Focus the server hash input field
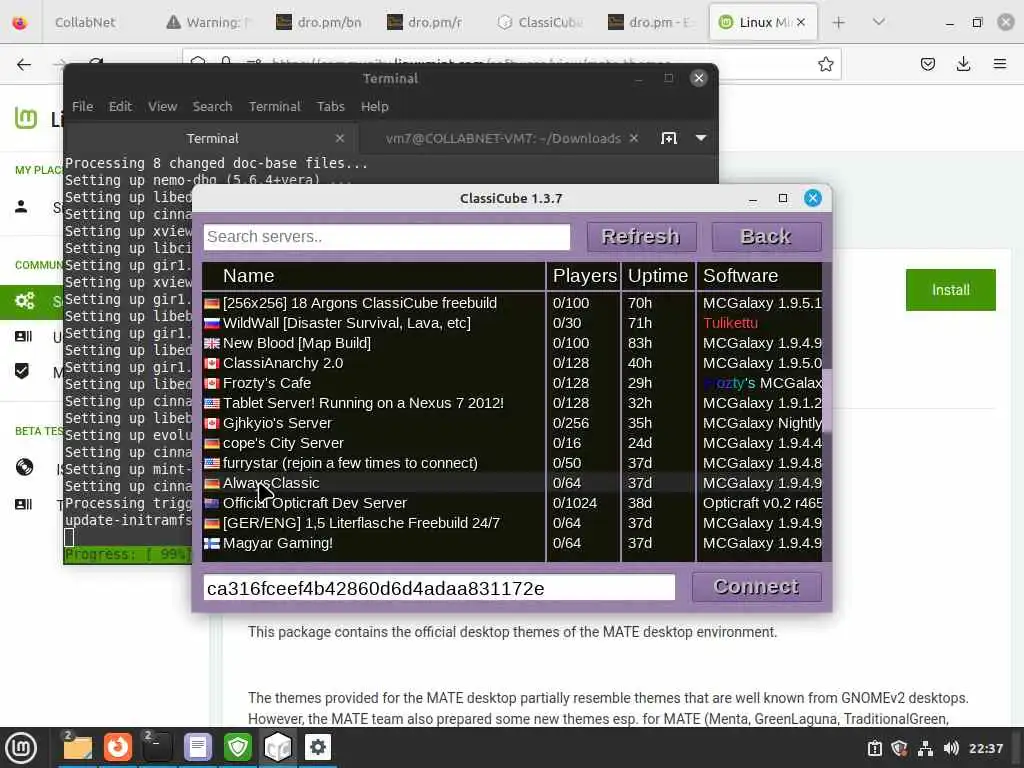This screenshot has width=1024, height=768. point(439,588)
